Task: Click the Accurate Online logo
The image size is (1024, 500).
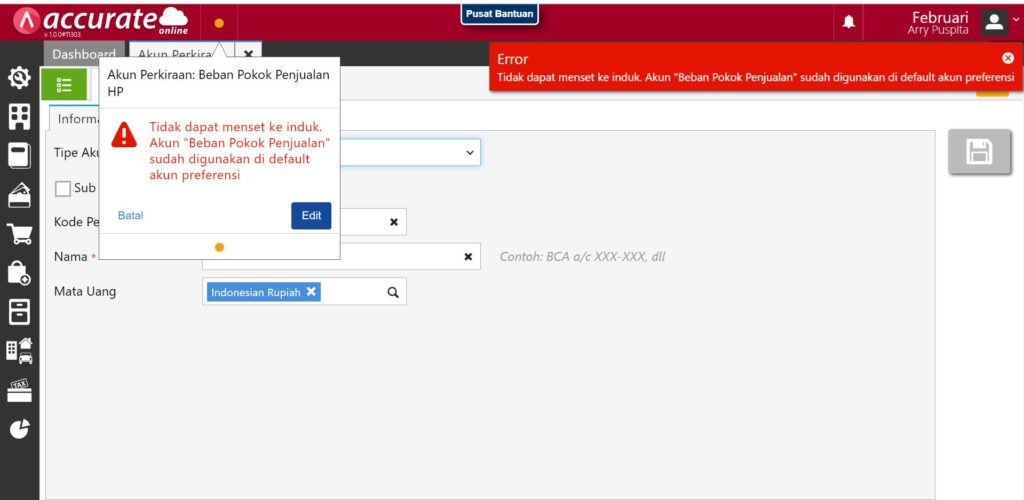Action: click(x=101, y=22)
